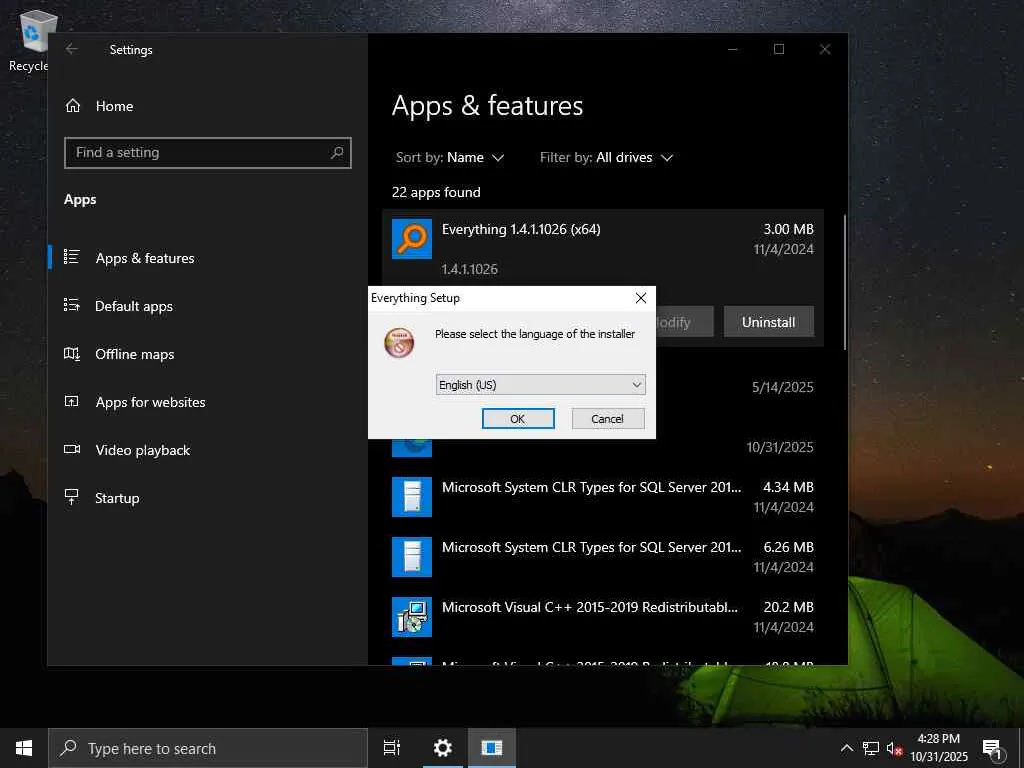The width and height of the screenshot is (1024, 768).
Task: Open the network tray icon
Action: coord(871,748)
